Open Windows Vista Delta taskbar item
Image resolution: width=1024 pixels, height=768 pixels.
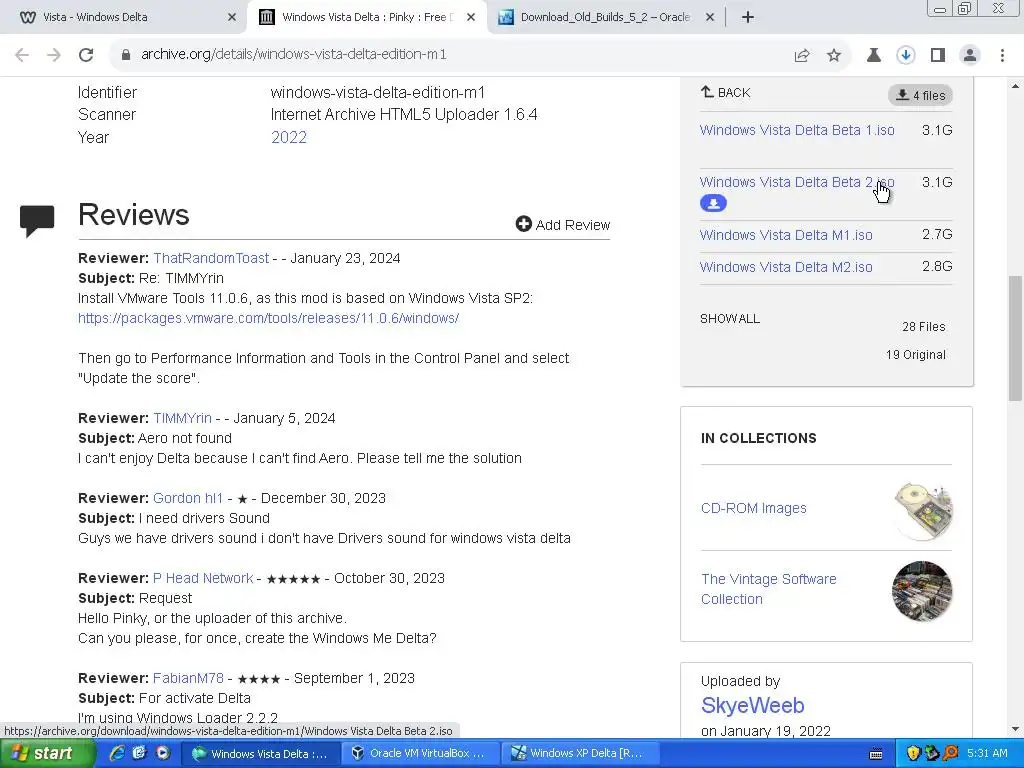[259, 753]
